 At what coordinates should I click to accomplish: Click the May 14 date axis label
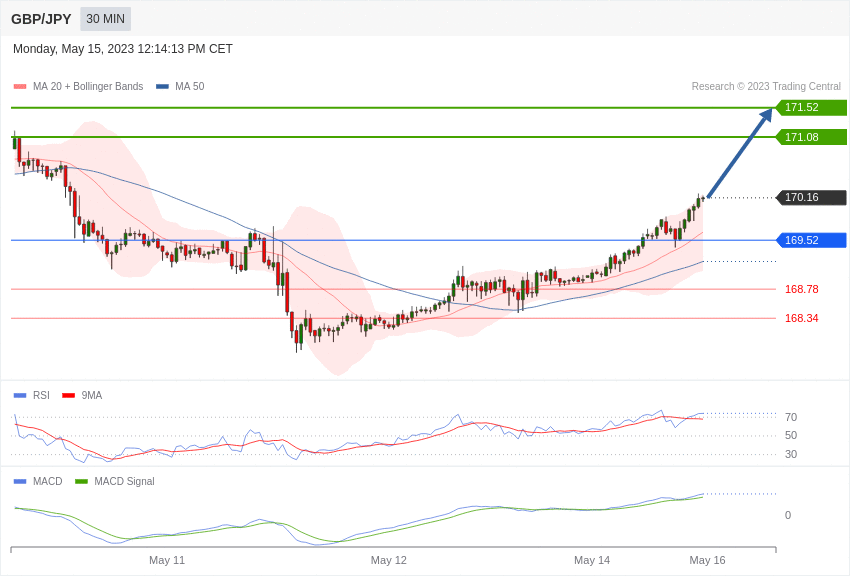[x=592, y=560]
